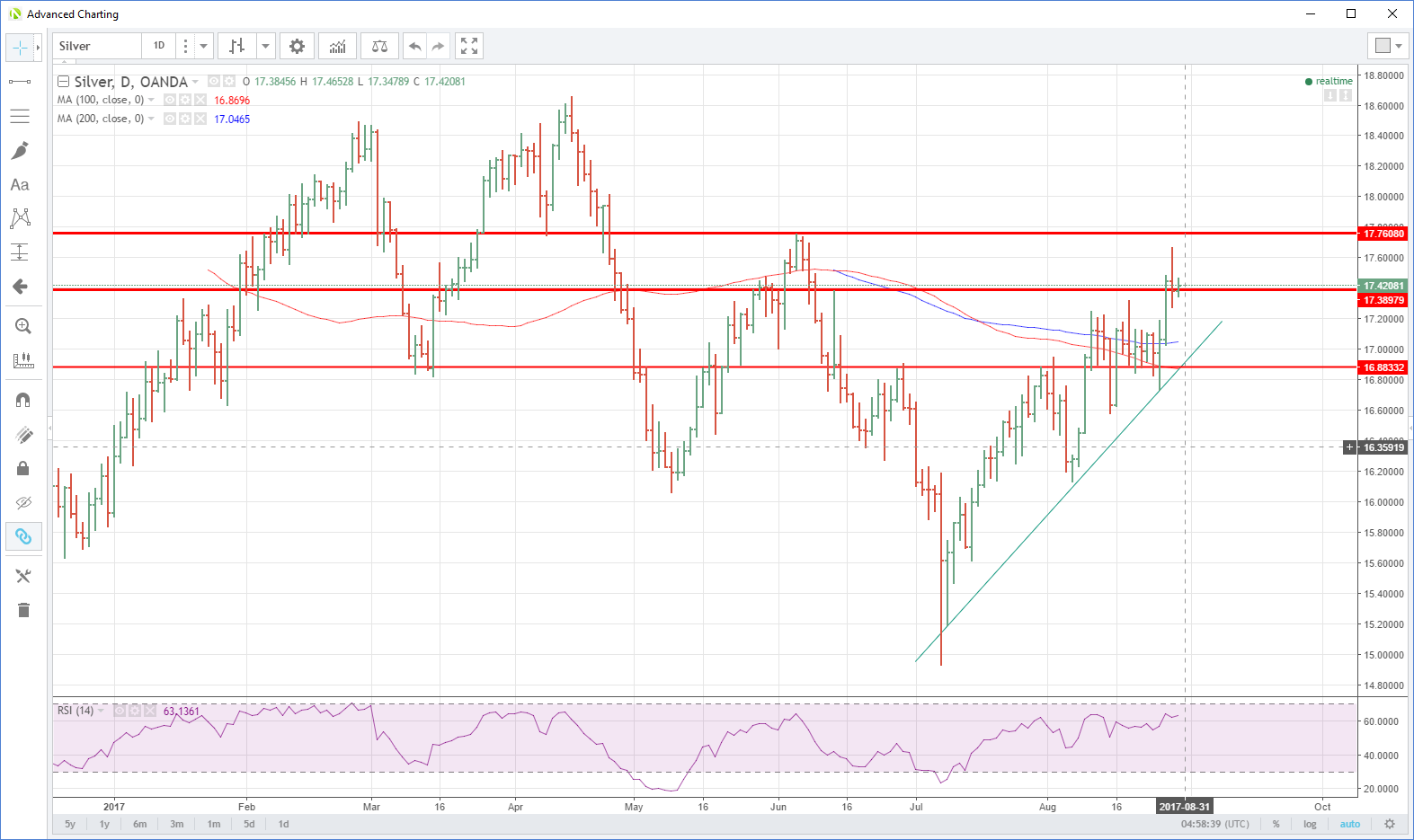The height and width of the screenshot is (840, 1414).
Task: Collapse the Silver legend with minus box
Action: point(63,81)
